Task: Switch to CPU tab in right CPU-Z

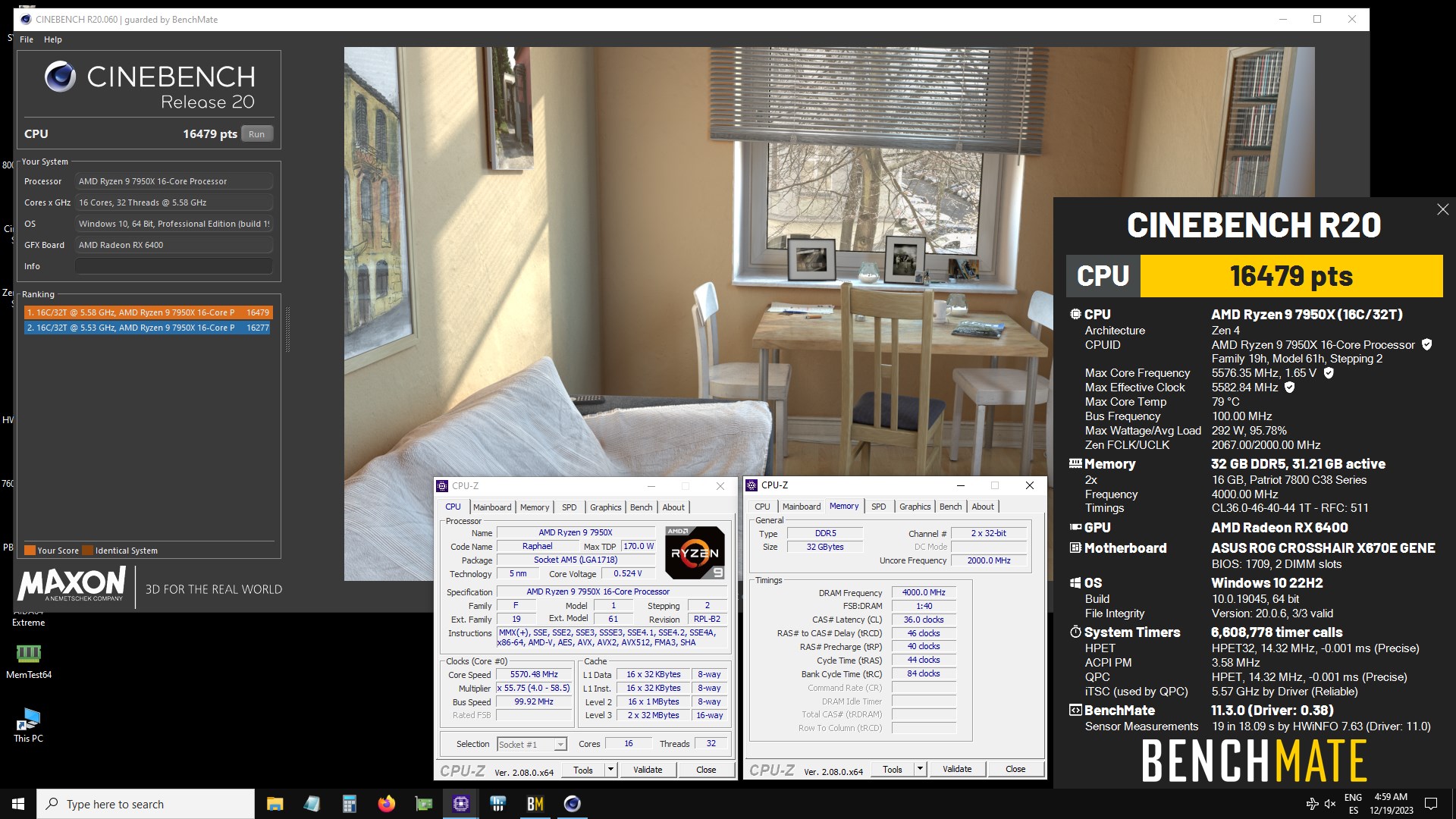Action: (x=763, y=507)
